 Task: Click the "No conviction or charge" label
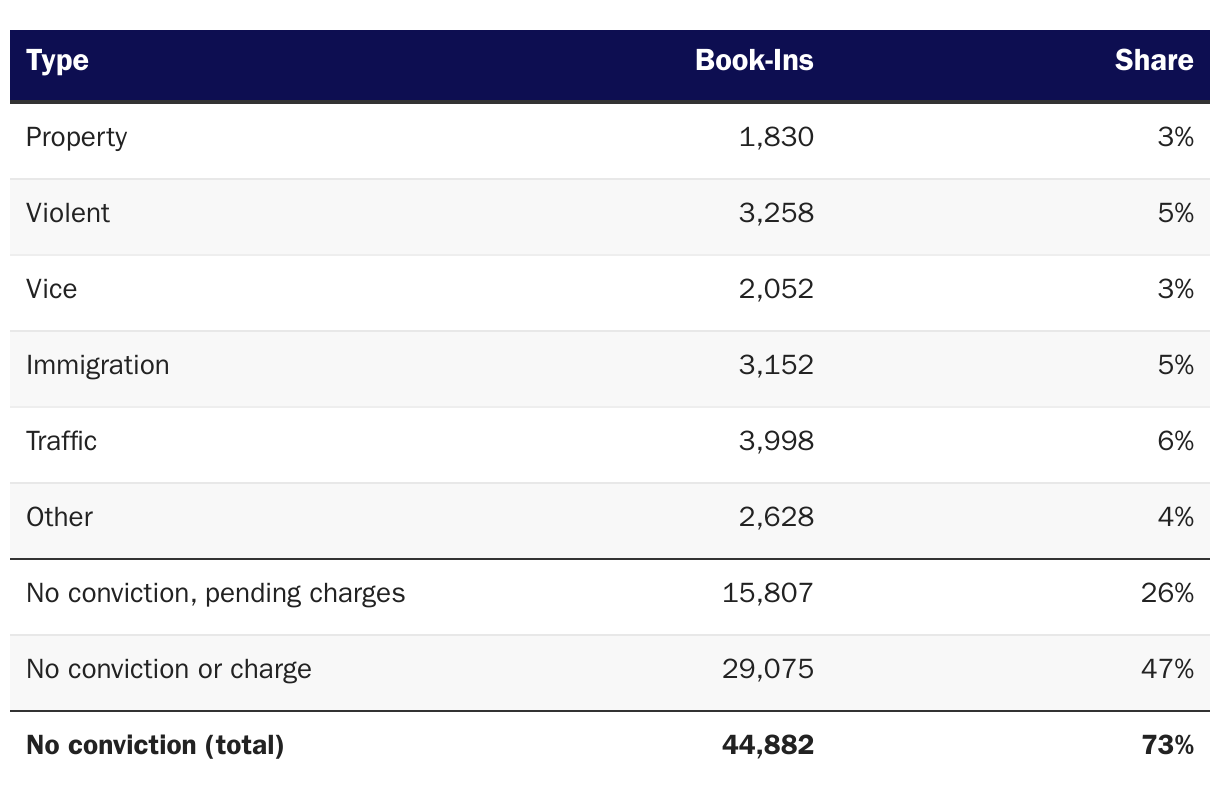point(169,669)
